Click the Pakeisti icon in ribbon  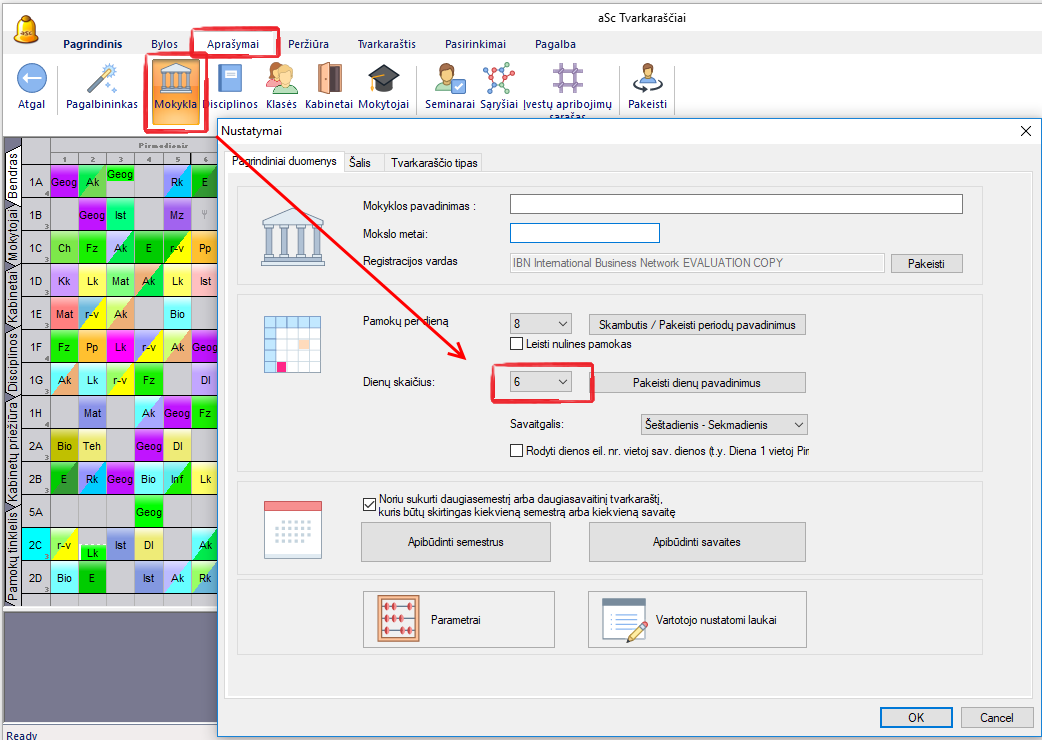647,79
